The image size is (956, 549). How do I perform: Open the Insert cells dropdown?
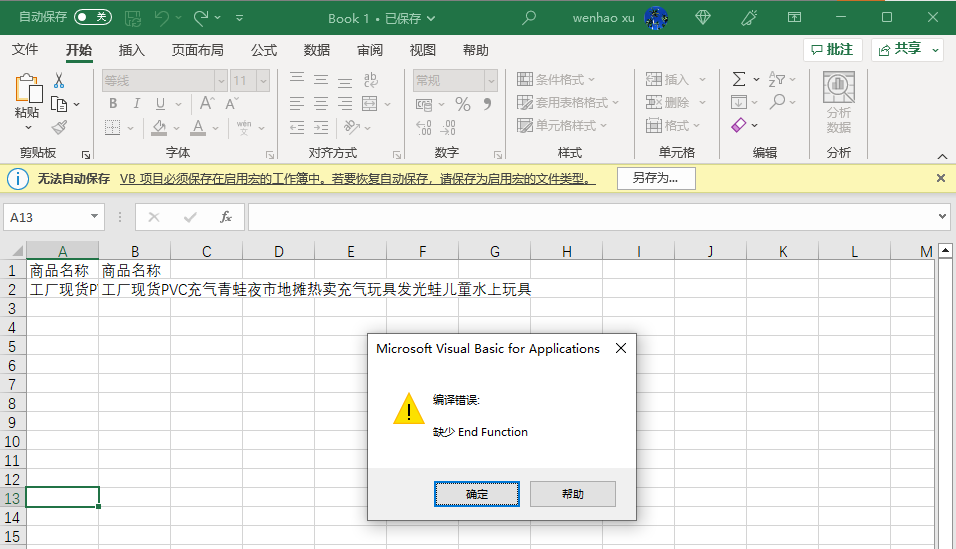point(702,79)
